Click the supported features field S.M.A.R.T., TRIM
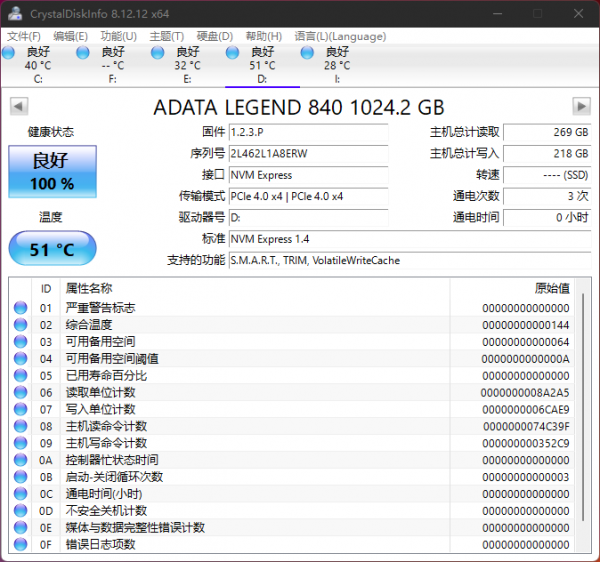Image resolution: width=600 pixels, height=562 pixels. pos(410,261)
